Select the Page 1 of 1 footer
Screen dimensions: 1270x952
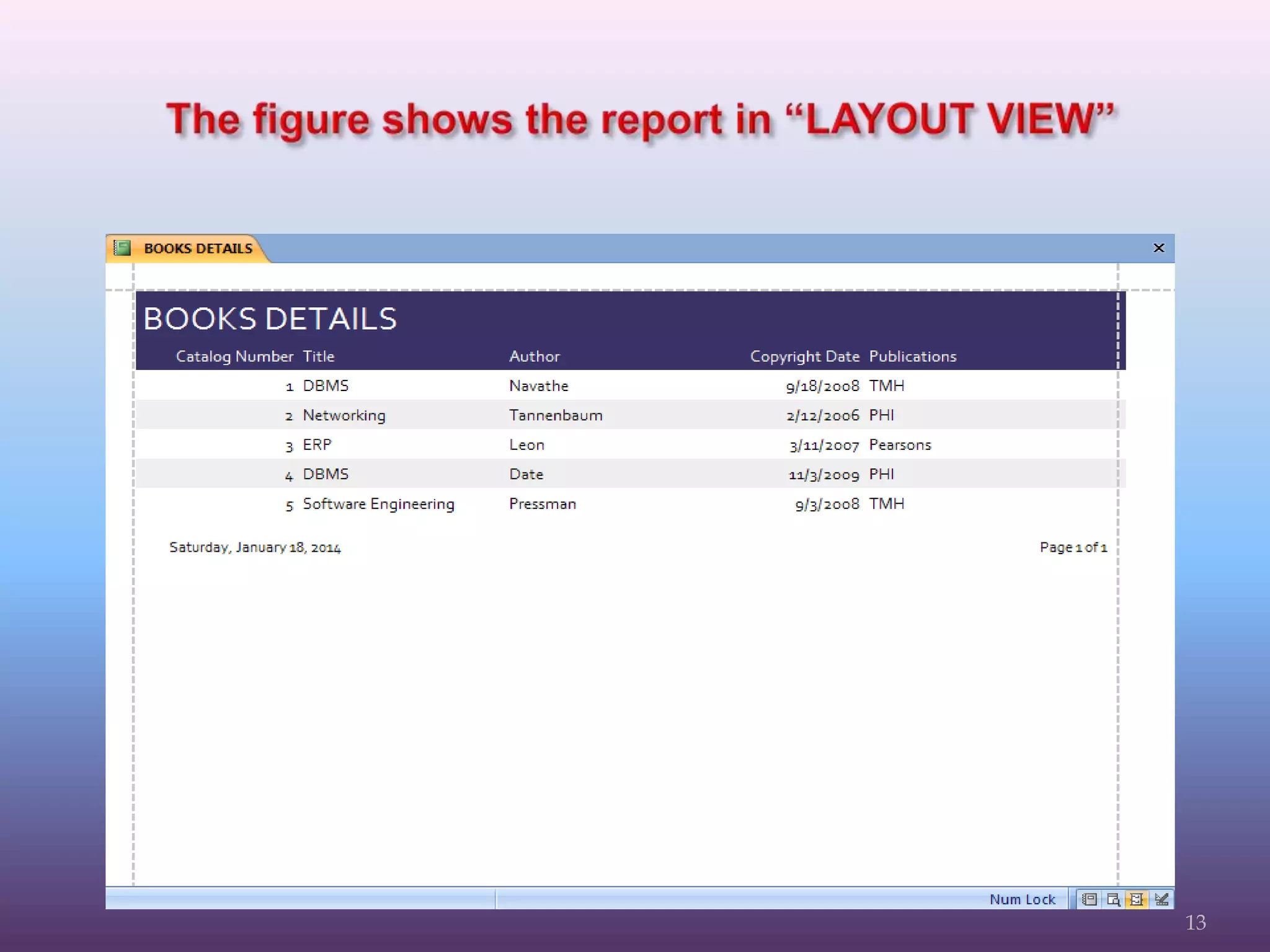coord(1073,547)
